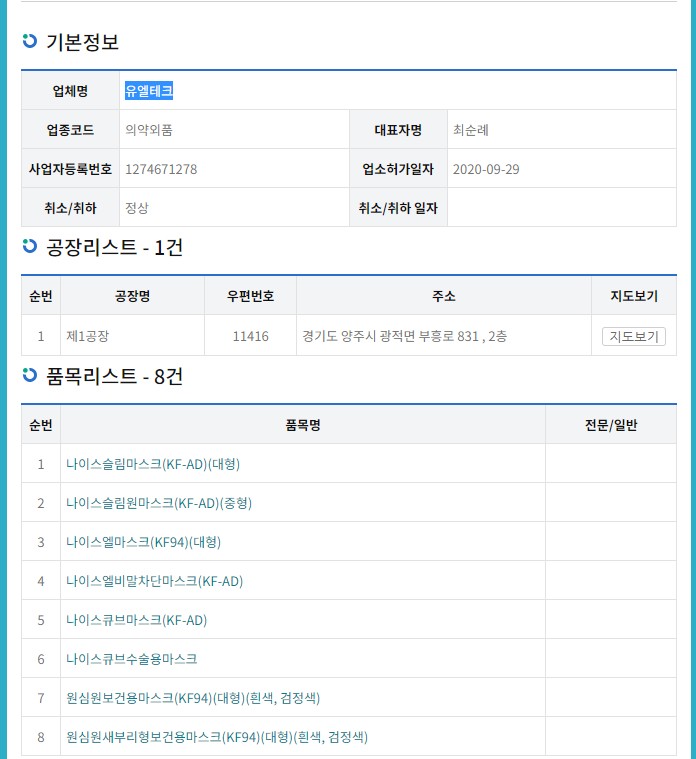The height and width of the screenshot is (759, 696).
Task: Open product link 나이스엘비말차단마스크(KF-AD)
Action: click(154, 581)
